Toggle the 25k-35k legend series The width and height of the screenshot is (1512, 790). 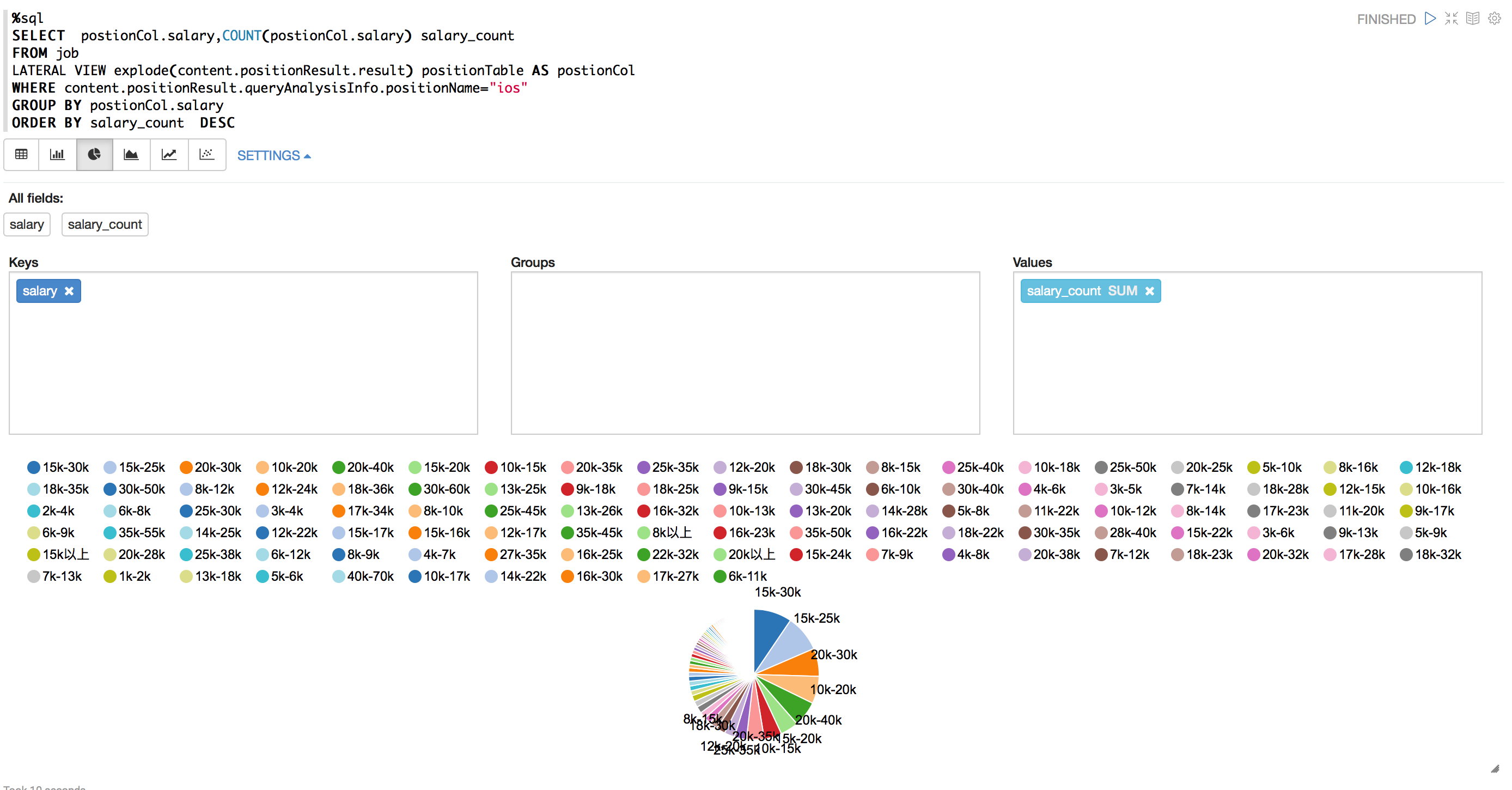click(668, 468)
